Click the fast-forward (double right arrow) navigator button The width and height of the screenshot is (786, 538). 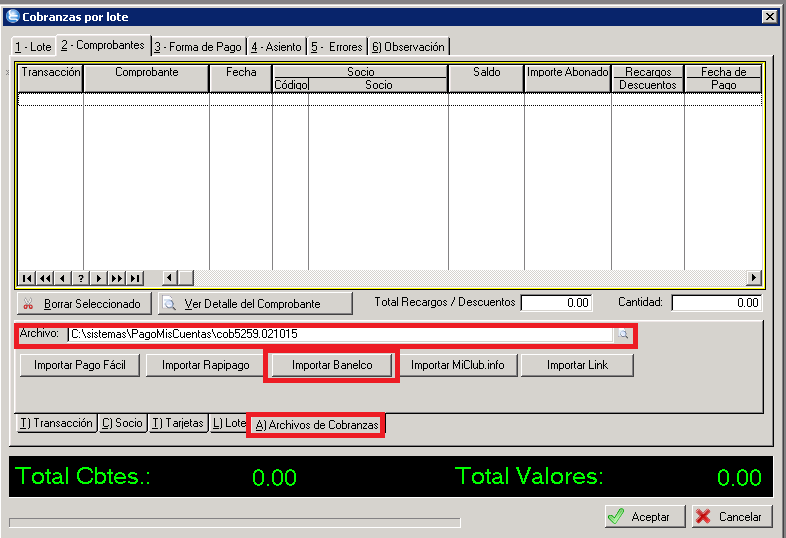(x=117, y=278)
